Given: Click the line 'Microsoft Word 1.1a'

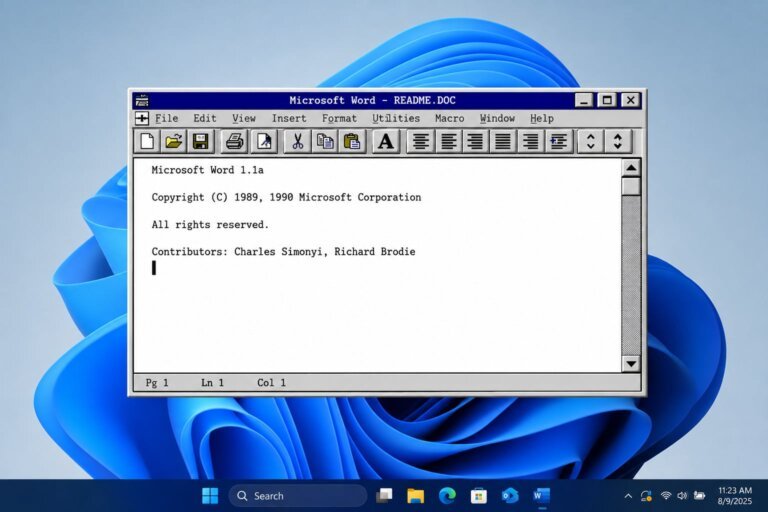Looking at the screenshot, I should click(208, 170).
